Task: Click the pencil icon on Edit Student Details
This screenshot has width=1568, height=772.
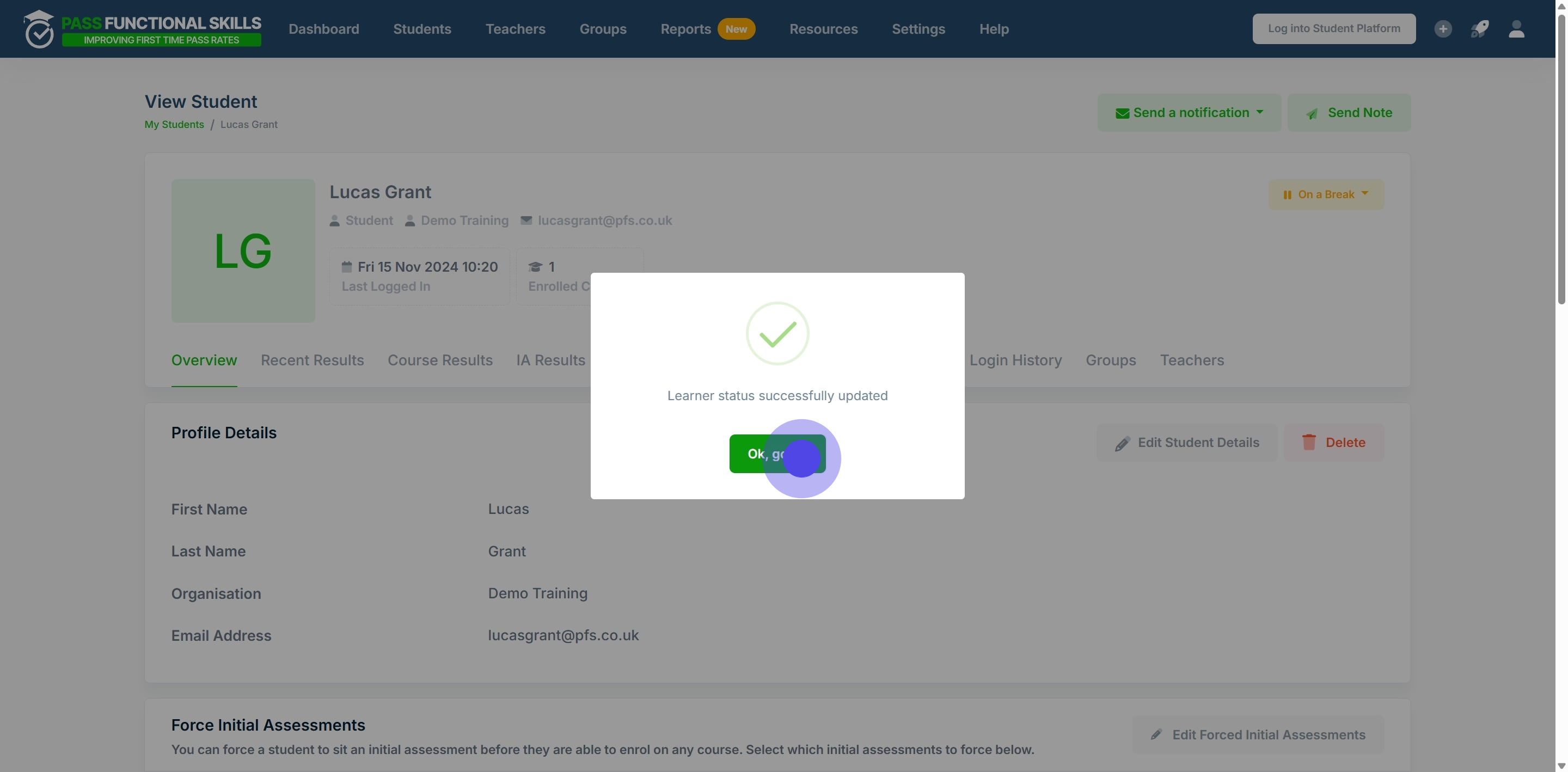Action: pyautogui.click(x=1123, y=443)
